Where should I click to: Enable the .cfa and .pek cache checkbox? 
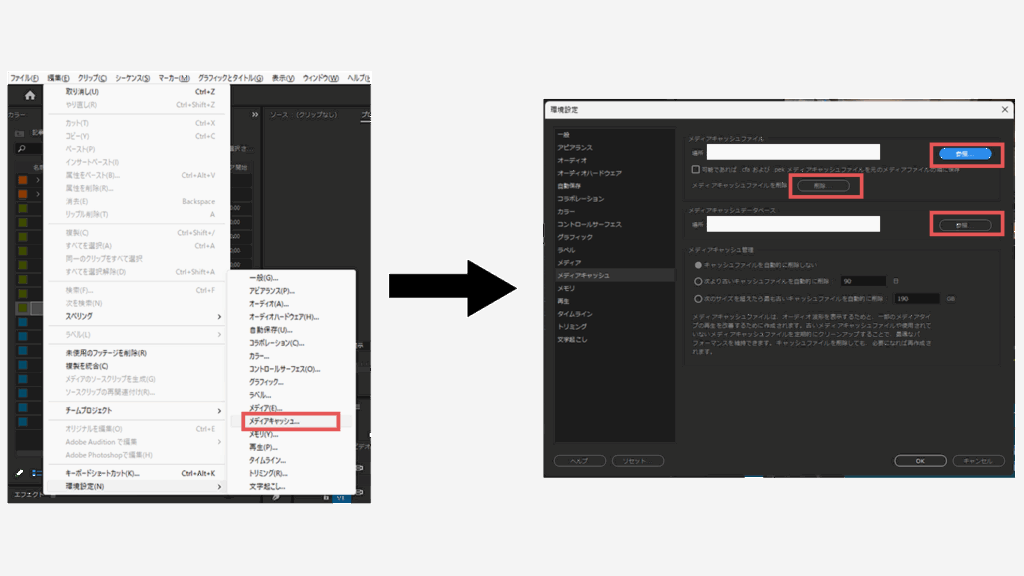[x=696, y=170]
